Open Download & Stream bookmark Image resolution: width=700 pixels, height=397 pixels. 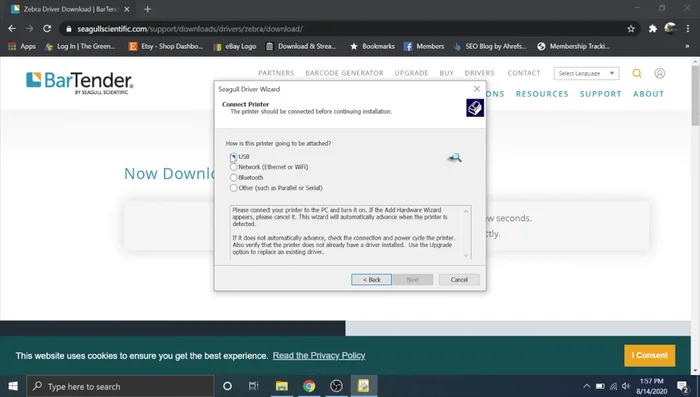(x=300, y=46)
